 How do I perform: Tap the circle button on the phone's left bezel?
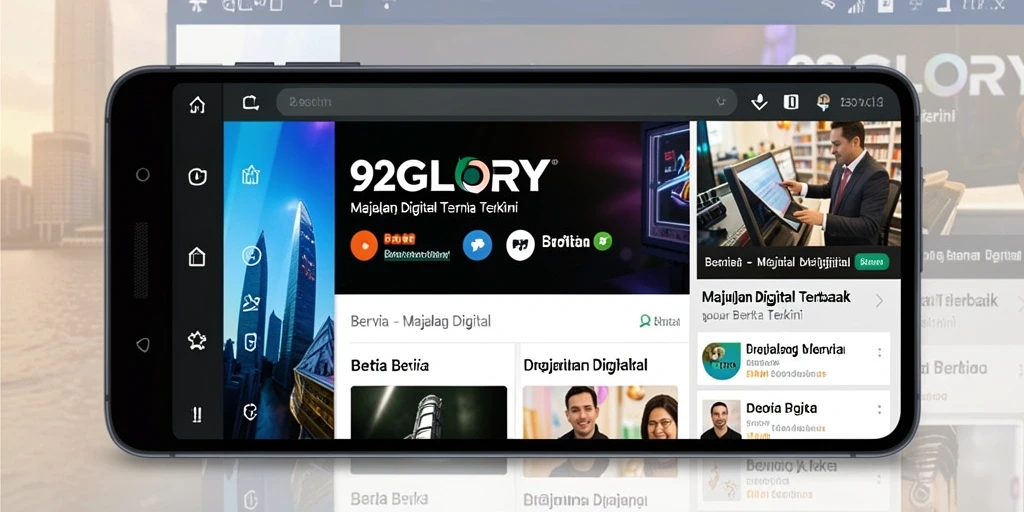142,174
